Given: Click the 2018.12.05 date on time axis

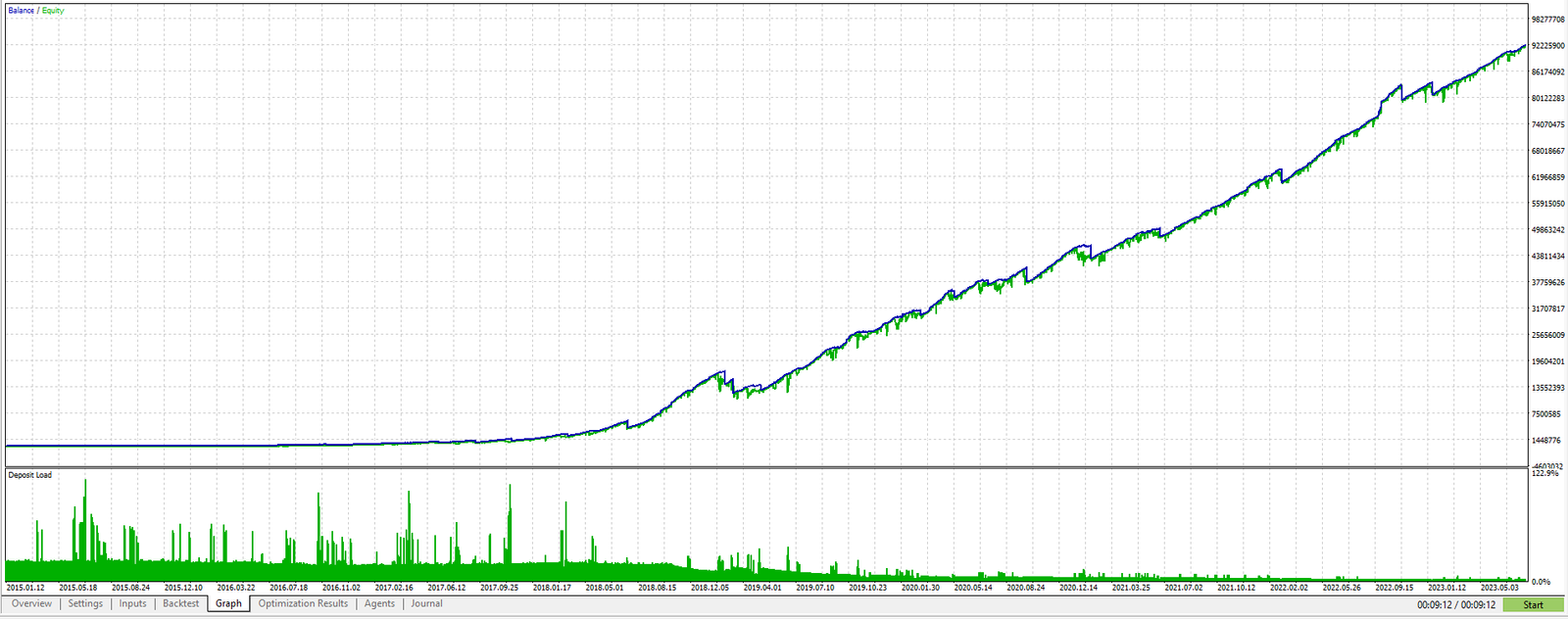Looking at the screenshot, I should tap(710, 588).
